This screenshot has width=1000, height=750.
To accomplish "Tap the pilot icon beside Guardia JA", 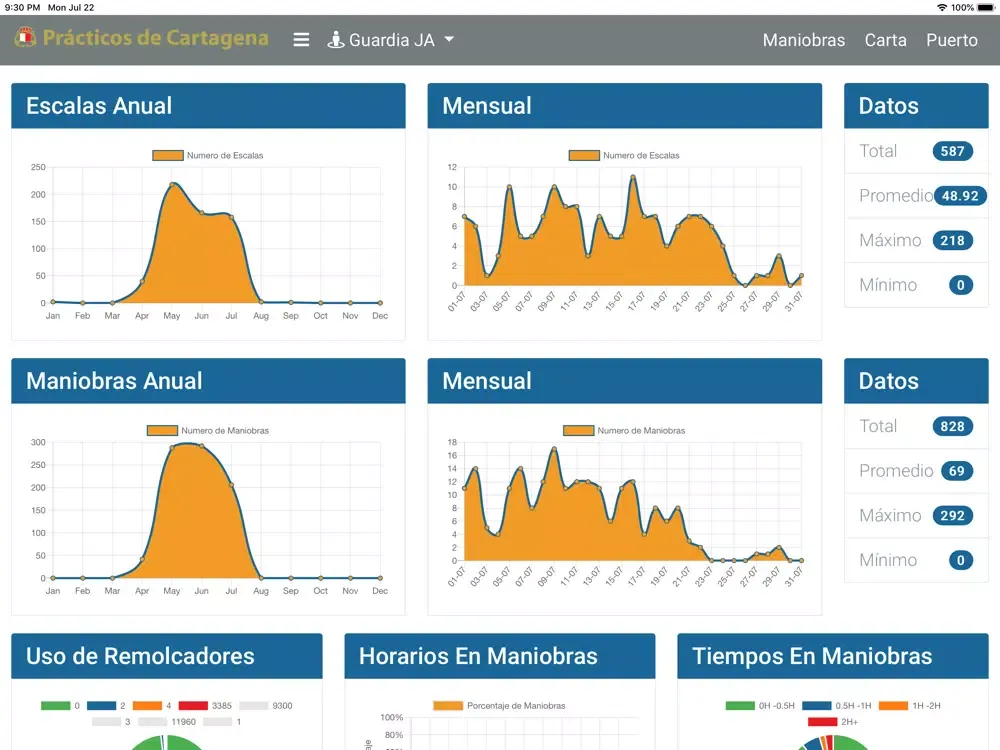I will [x=335, y=40].
